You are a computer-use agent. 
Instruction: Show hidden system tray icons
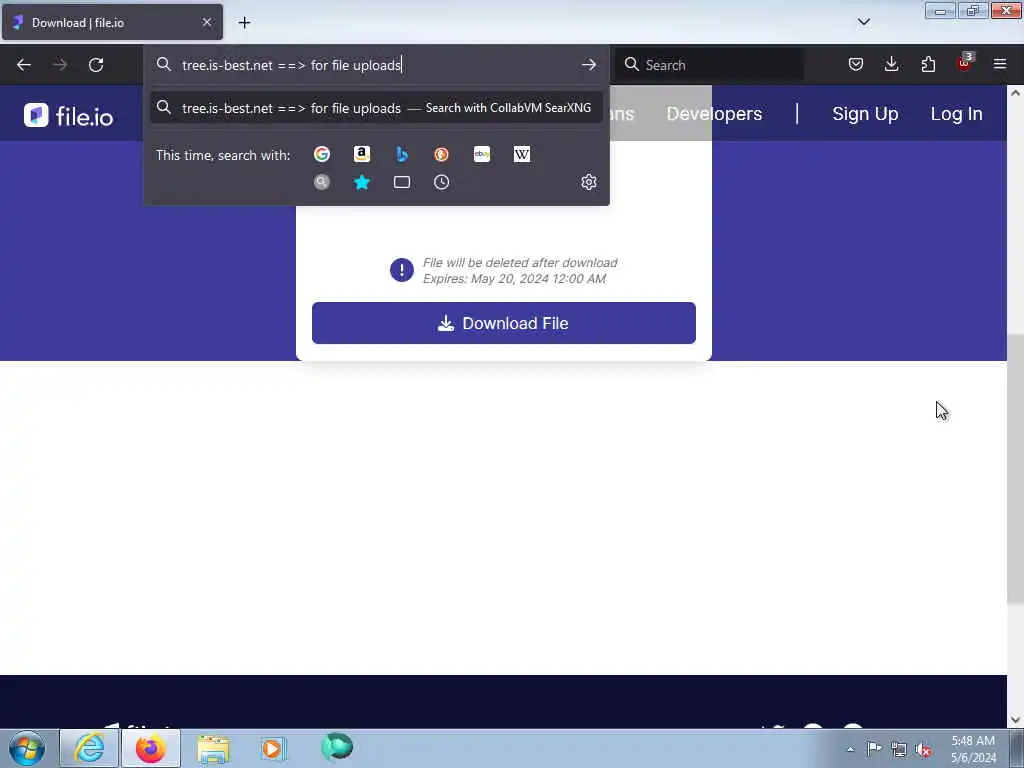850,749
